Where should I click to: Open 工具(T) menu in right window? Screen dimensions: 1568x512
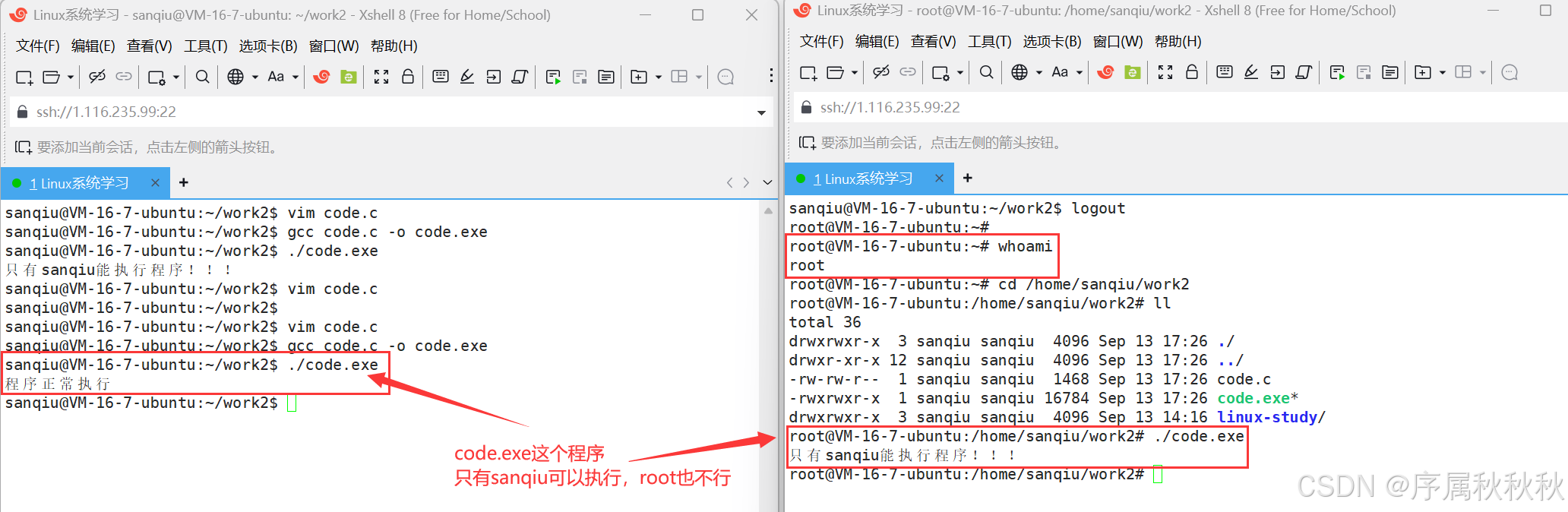pos(990,42)
